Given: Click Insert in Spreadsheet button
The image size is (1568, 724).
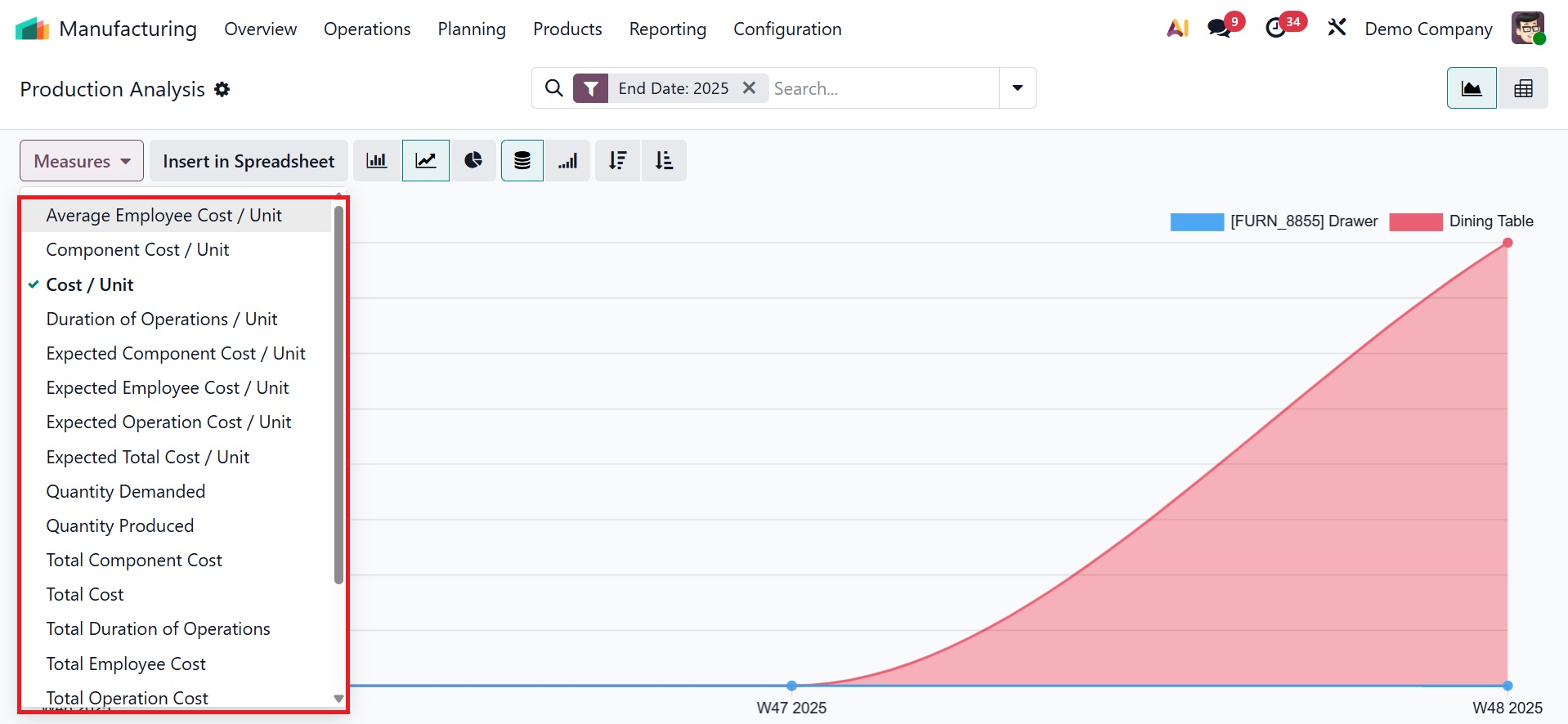Looking at the screenshot, I should (249, 161).
